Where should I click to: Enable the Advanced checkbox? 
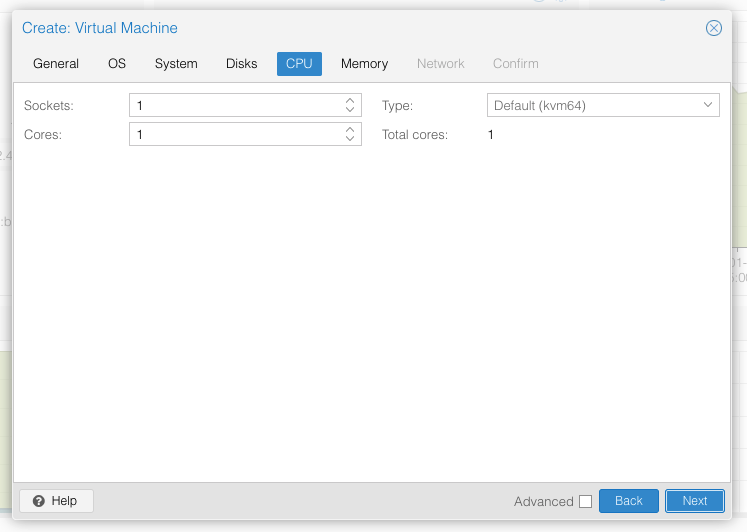point(585,502)
